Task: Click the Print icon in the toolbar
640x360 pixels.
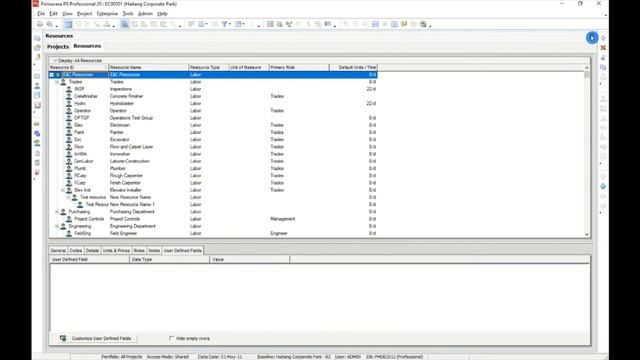Action: [40, 24]
